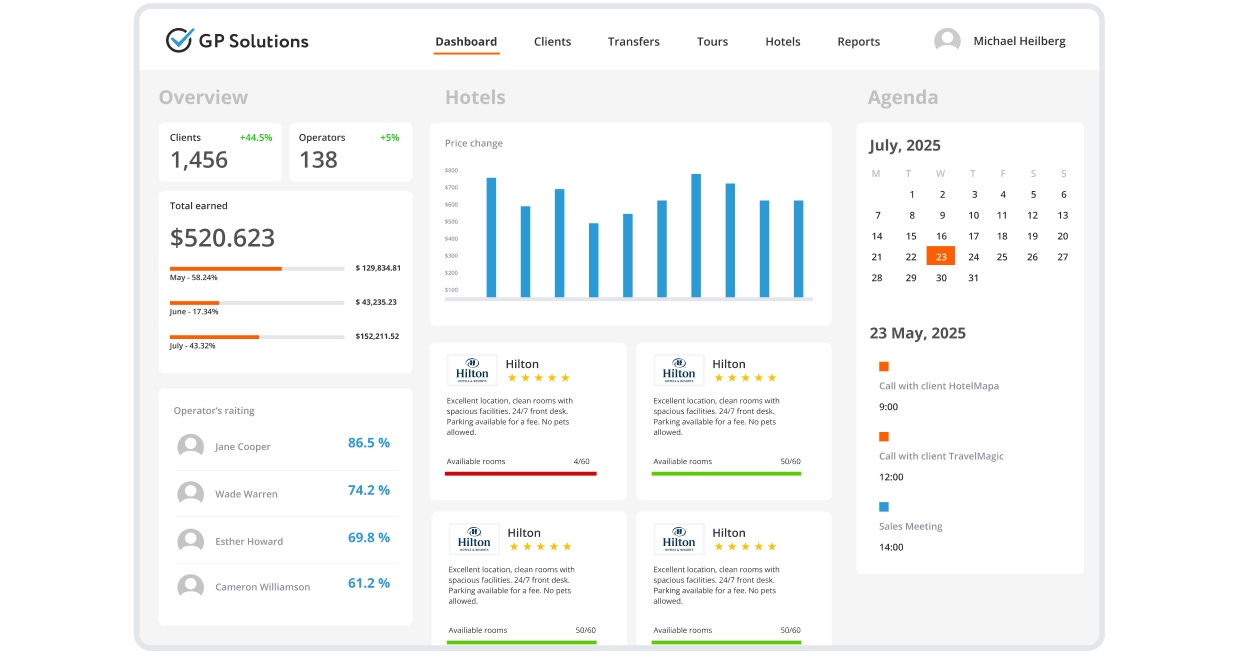Viewport: 1239px width, 669px height.
Task: Click the Hilton logo with 4/60 rooms
Action: pyautogui.click(x=473, y=370)
